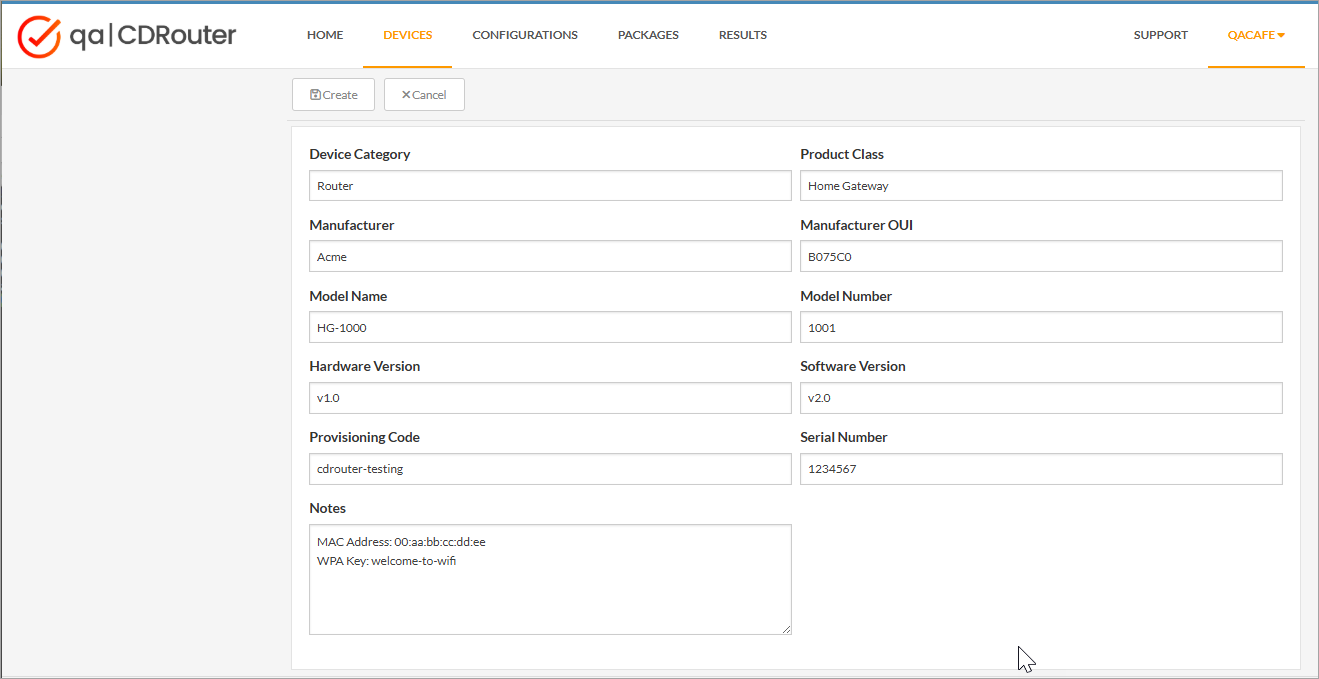1319x679 pixels.
Task: Focus the Hardware Version field
Action: (x=550, y=398)
